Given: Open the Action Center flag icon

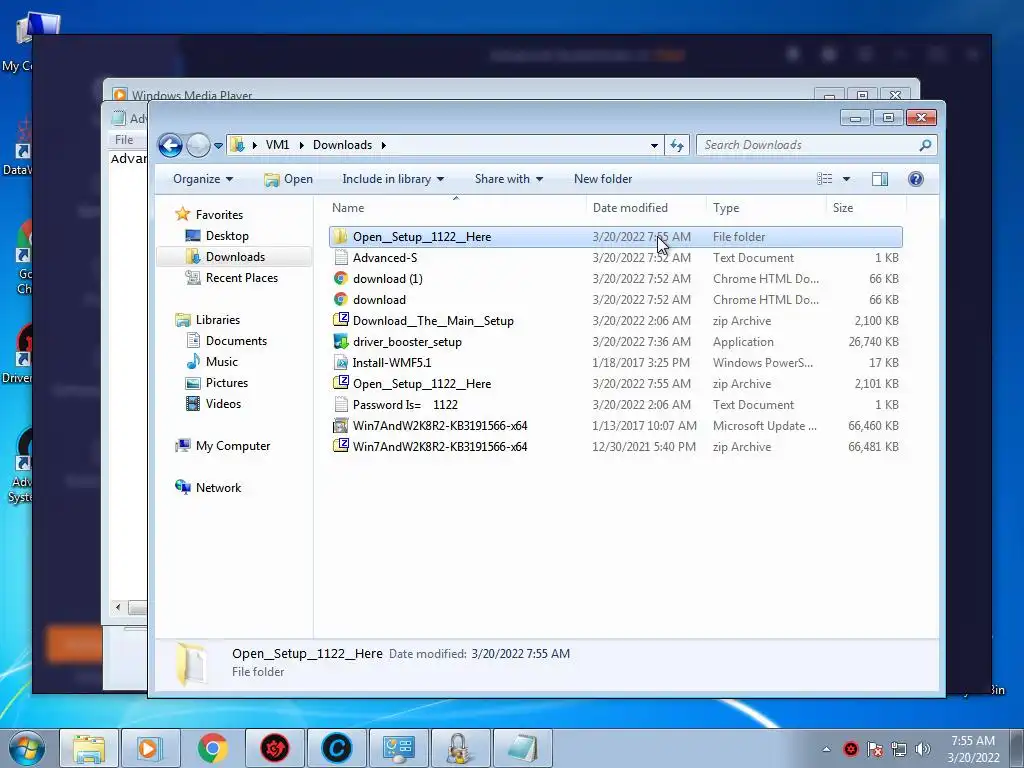Looking at the screenshot, I should [874, 749].
